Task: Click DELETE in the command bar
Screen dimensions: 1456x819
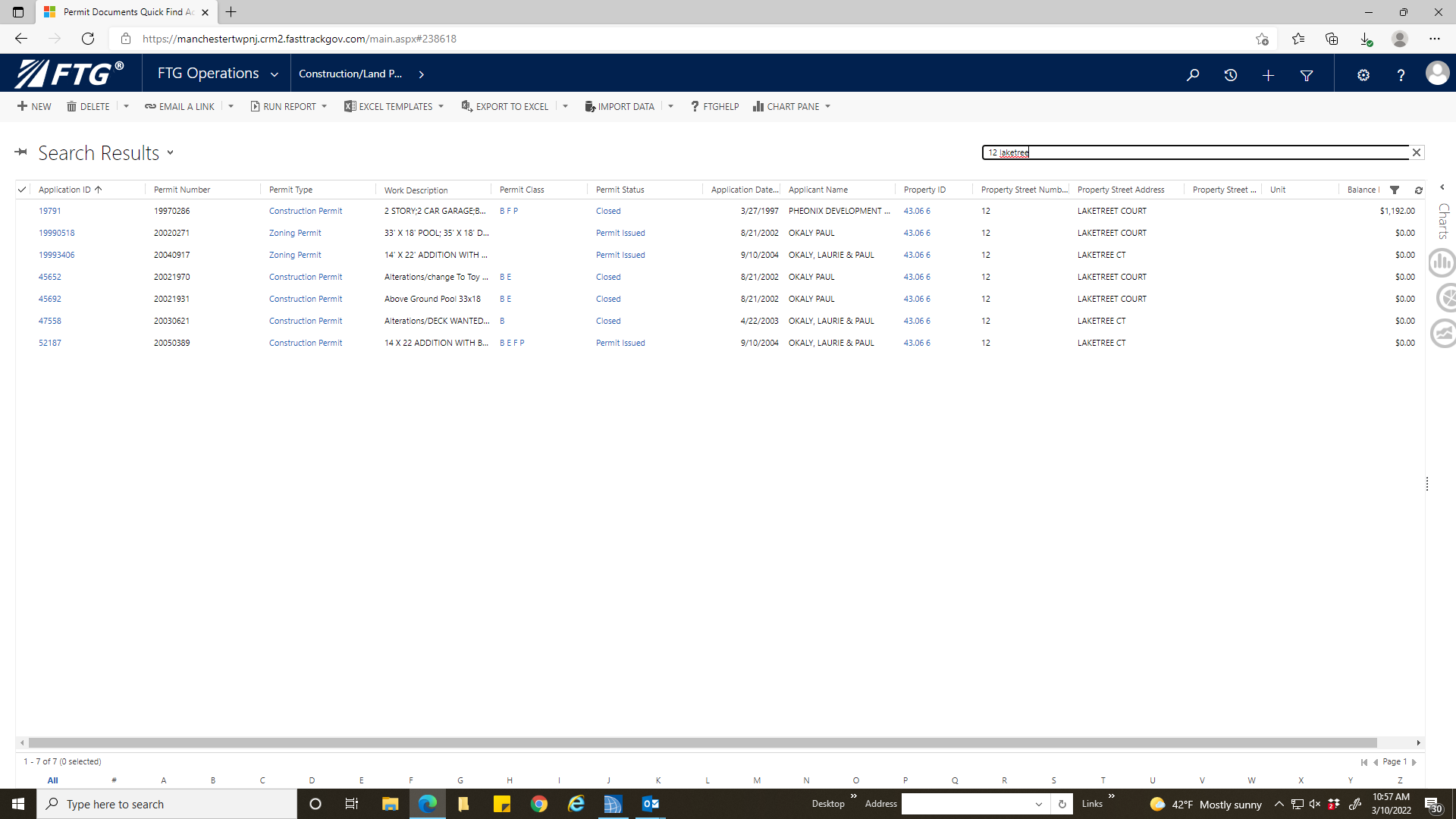Action: pyautogui.click(x=88, y=107)
